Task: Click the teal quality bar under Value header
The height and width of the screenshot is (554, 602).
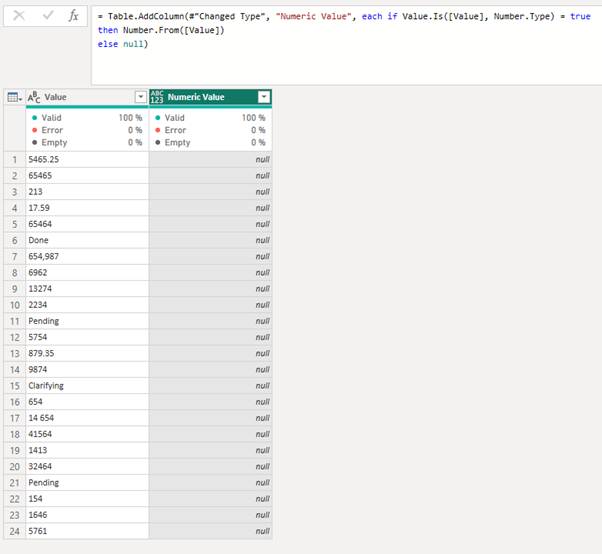Action: pyautogui.click(x=86, y=107)
